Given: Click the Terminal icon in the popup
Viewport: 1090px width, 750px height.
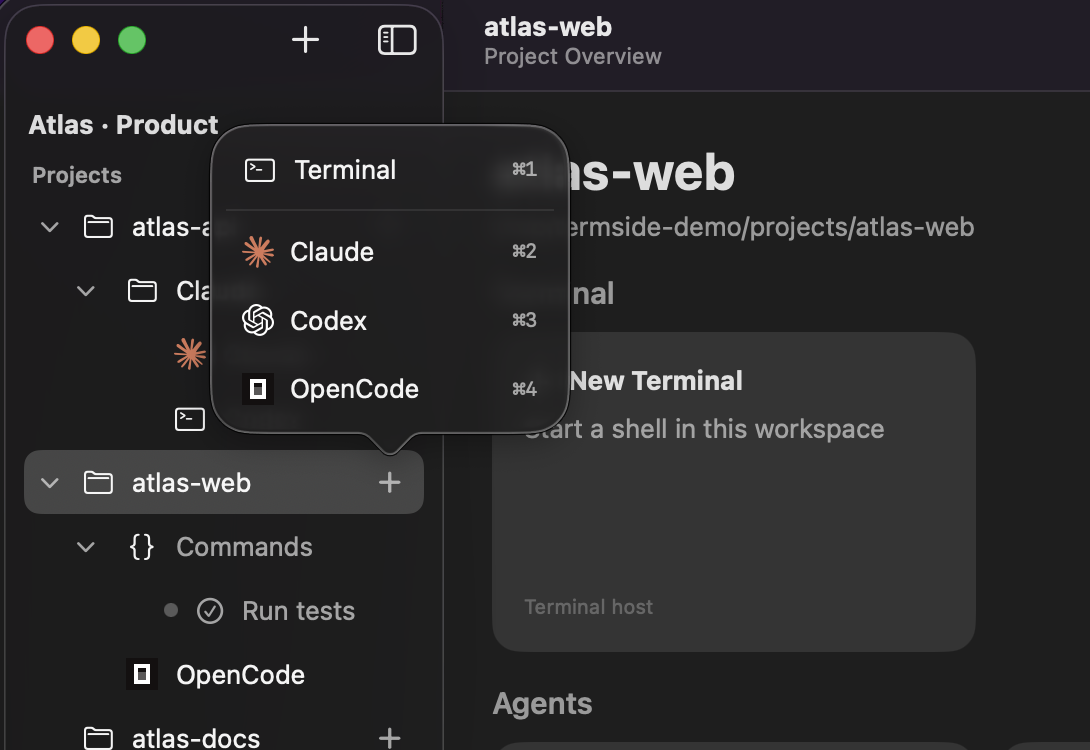Looking at the screenshot, I should pyautogui.click(x=259, y=170).
